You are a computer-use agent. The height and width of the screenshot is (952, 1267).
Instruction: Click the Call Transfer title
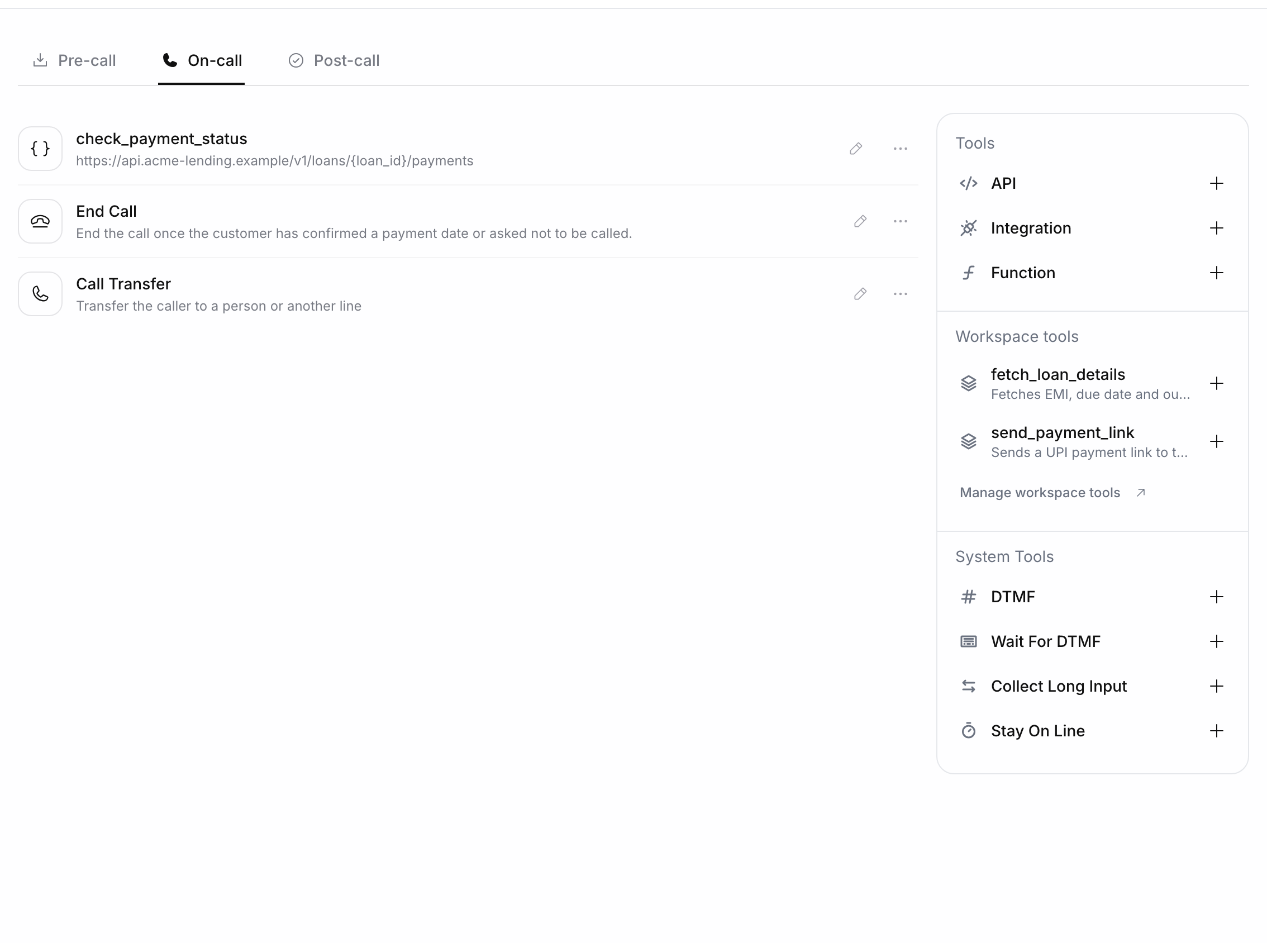coord(123,285)
